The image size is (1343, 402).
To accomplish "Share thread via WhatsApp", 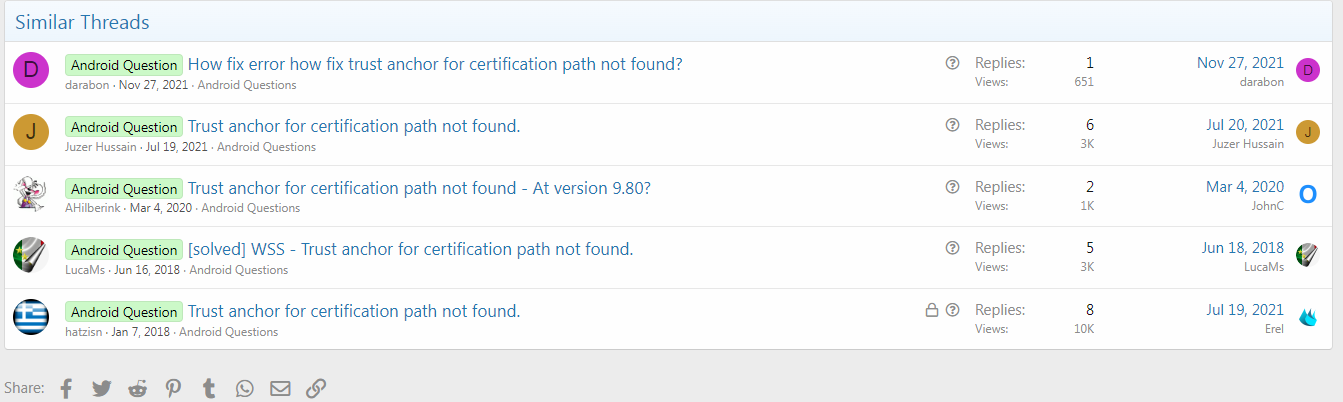I will point(245,388).
